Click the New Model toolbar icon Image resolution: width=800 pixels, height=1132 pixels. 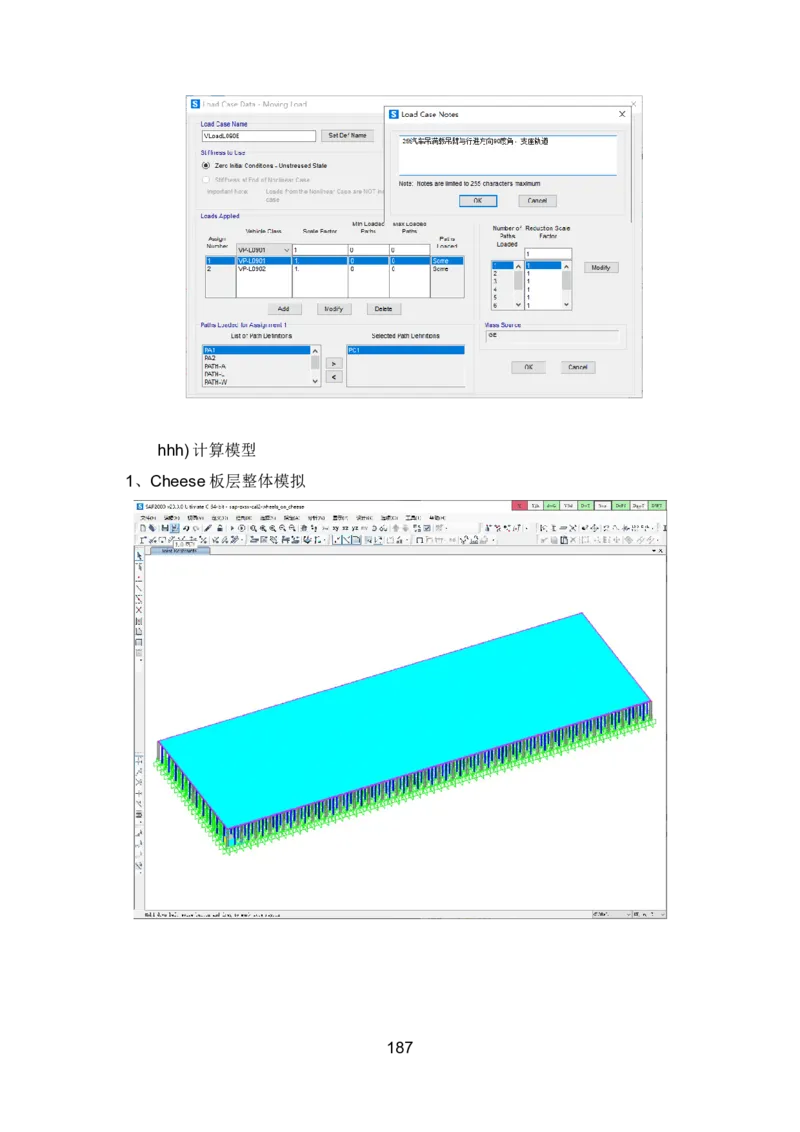pos(143,528)
